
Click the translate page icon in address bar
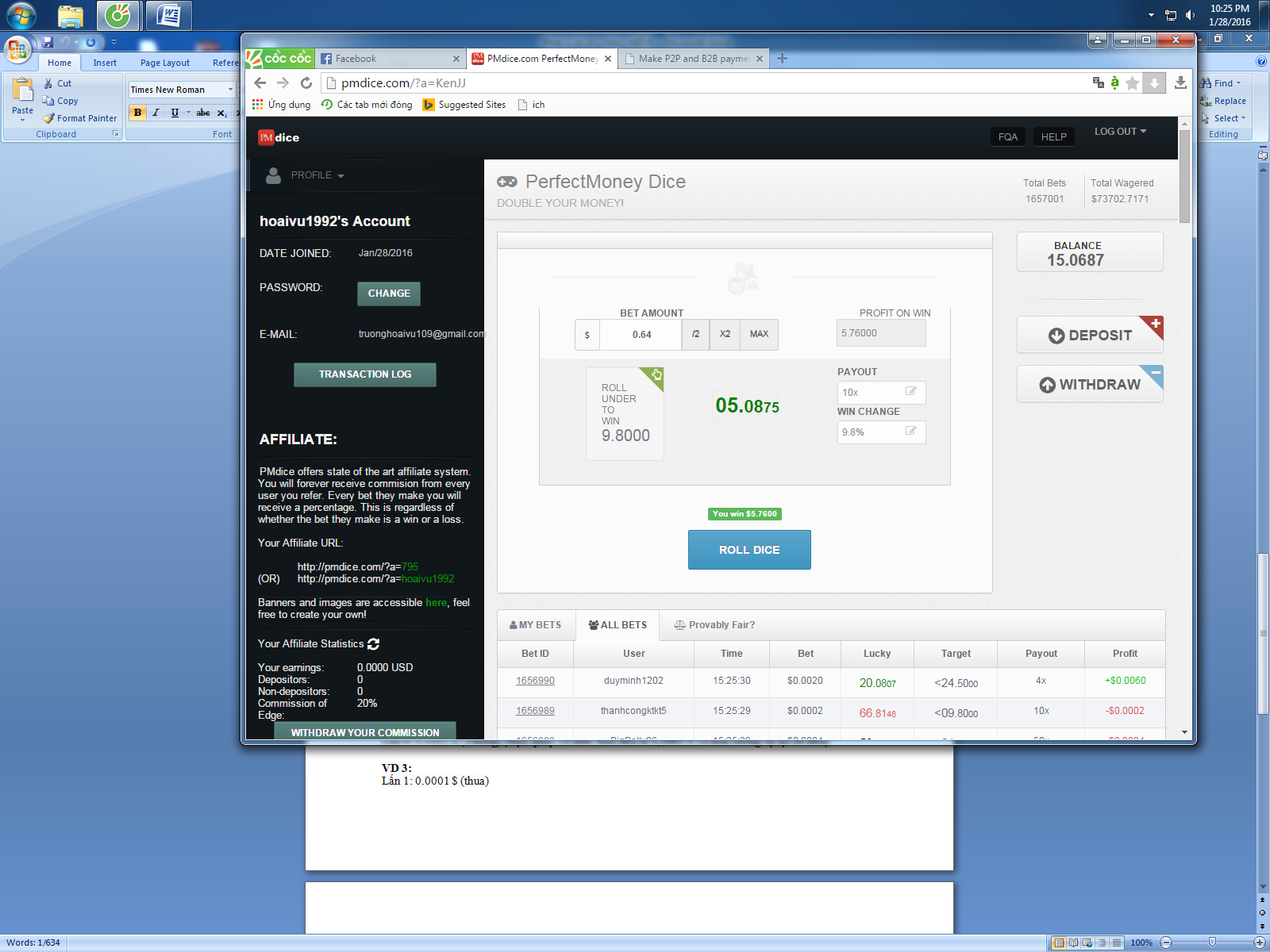(1099, 83)
